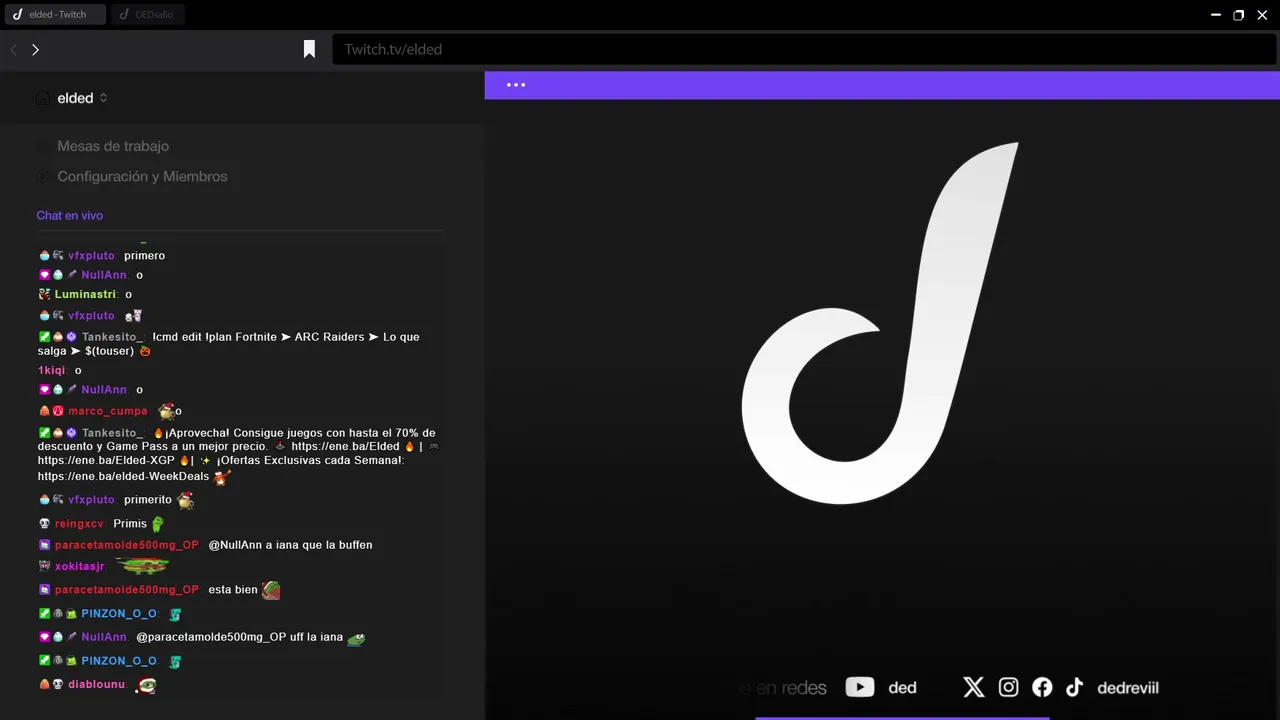1280x720 pixels.
Task: Maximize the window from the title bar
Action: pyautogui.click(x=1238, y=15)
